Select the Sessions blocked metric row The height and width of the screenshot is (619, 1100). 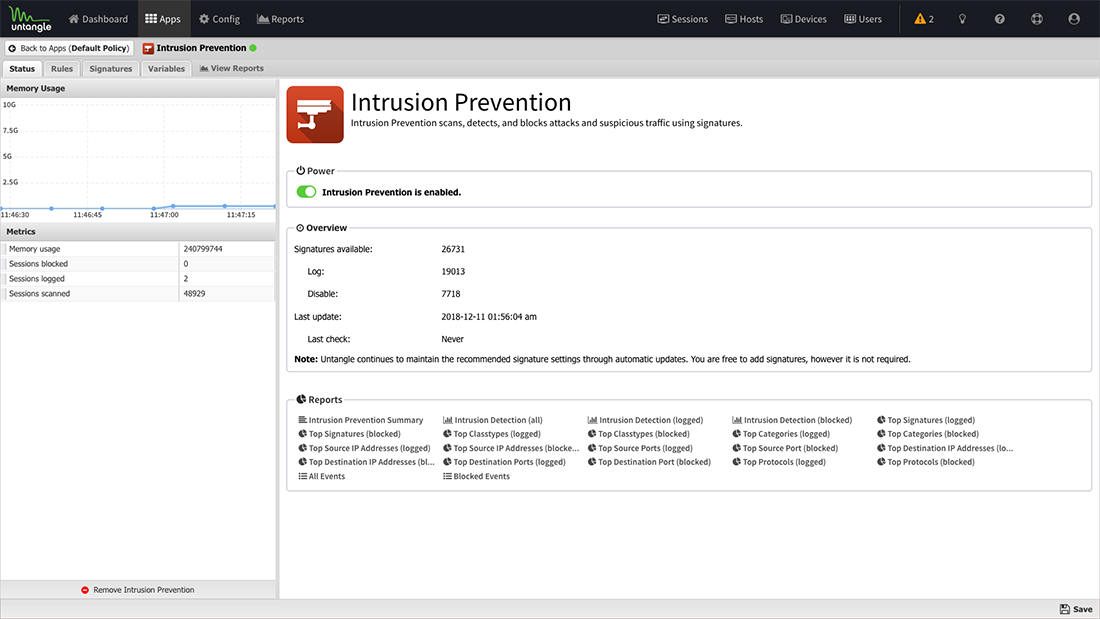pyautogui.click(x=138, y=264)
